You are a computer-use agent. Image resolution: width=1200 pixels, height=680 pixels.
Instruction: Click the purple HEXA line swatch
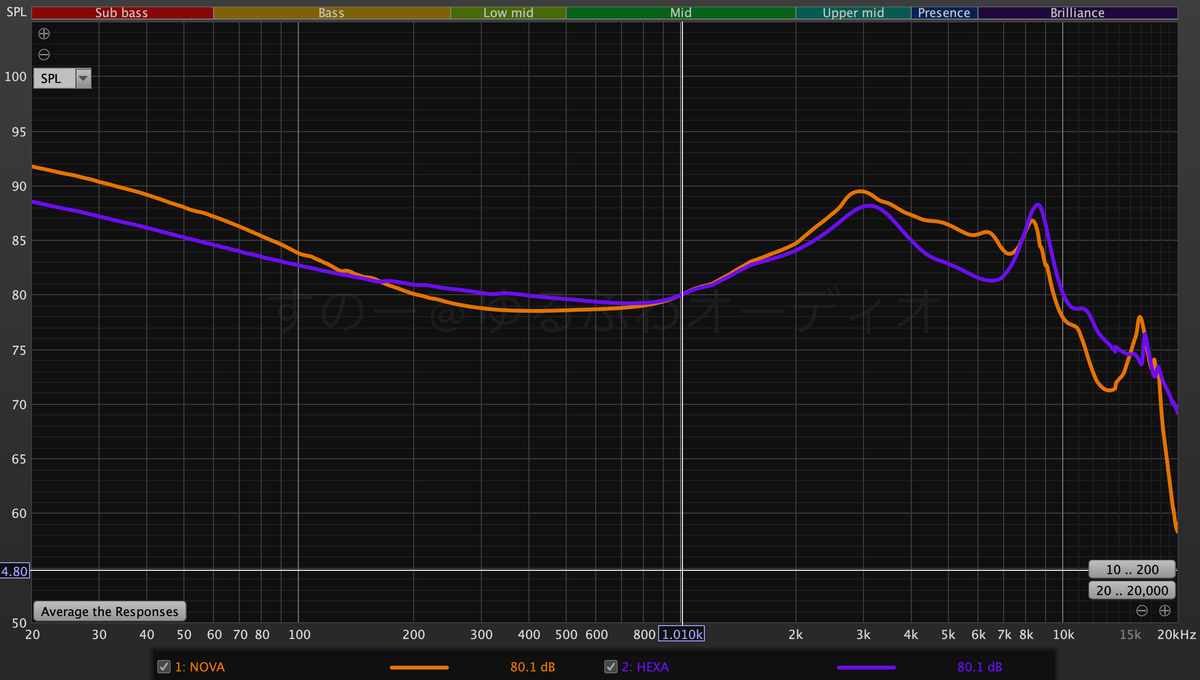(866, 666)
